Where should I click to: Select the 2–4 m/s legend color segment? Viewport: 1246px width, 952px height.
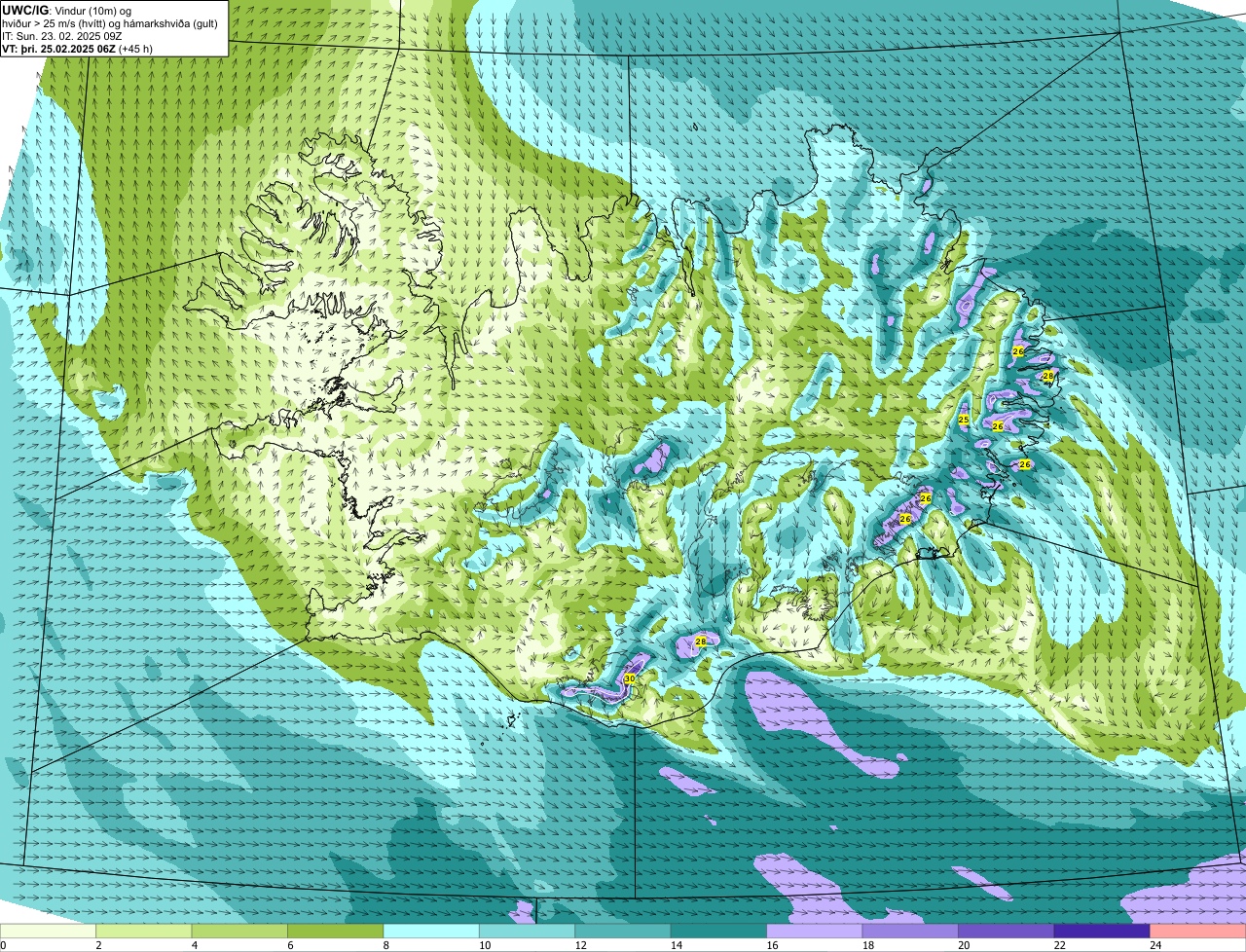pyautogui.click(x=145, y=932)
